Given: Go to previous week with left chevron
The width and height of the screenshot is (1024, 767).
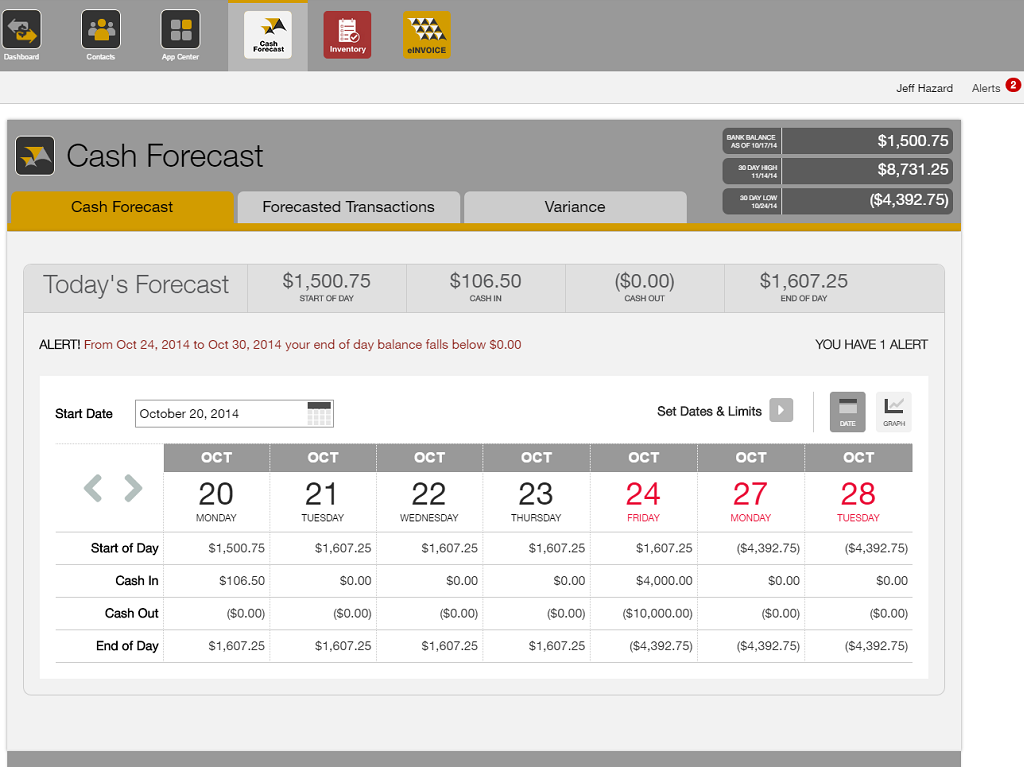Looking at the screenshot, I should [93, 488].
